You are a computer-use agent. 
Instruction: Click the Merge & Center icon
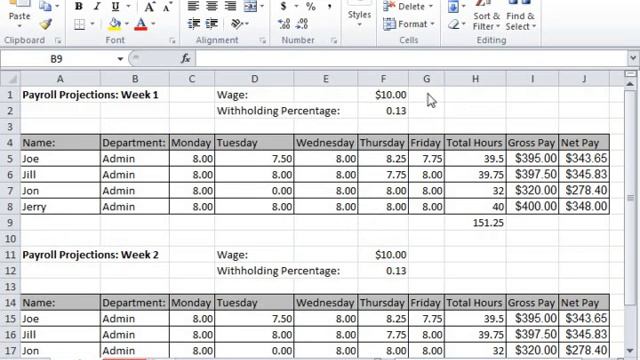coord(250,6)
